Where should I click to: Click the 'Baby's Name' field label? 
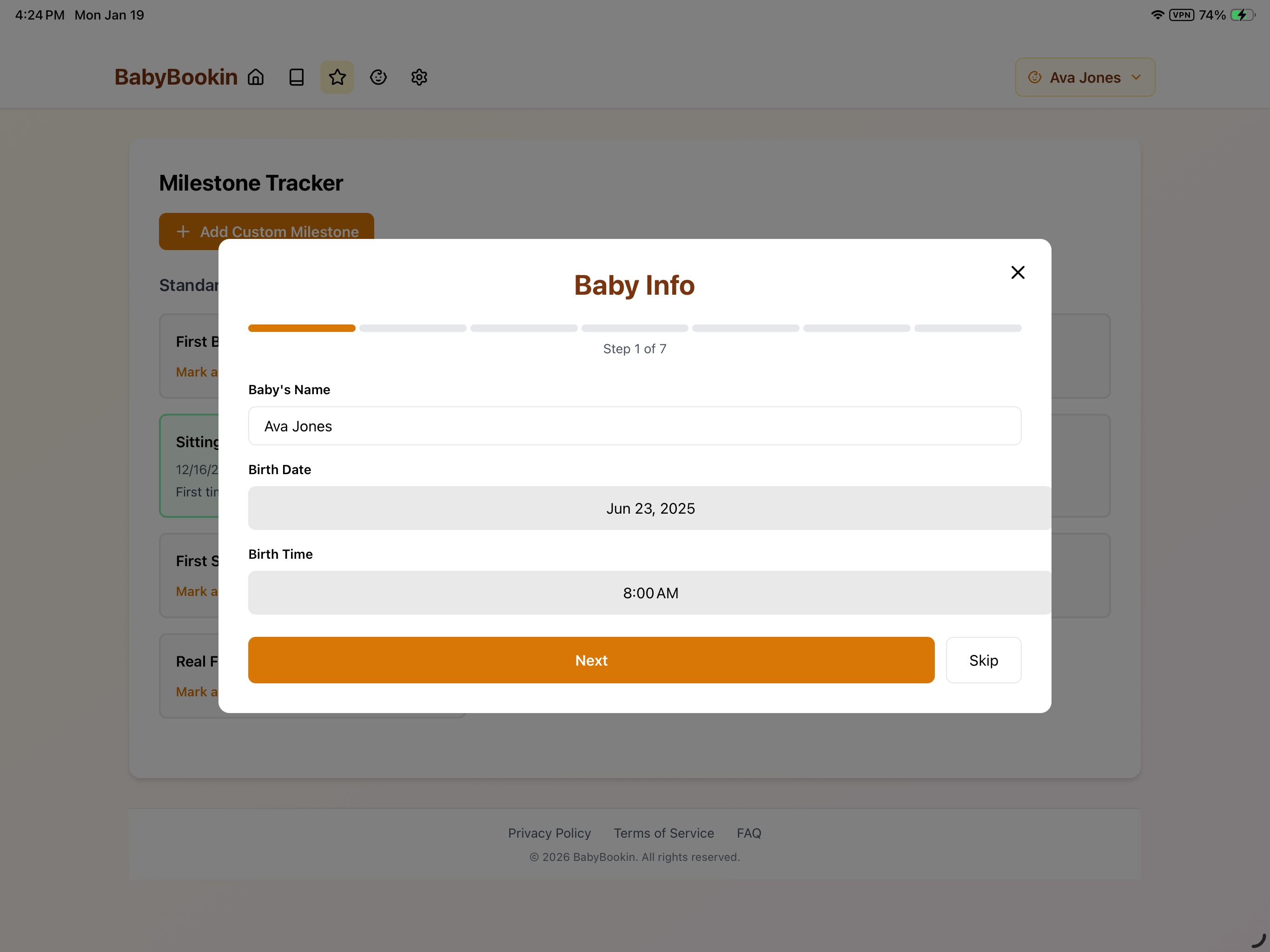pos(289,390)
